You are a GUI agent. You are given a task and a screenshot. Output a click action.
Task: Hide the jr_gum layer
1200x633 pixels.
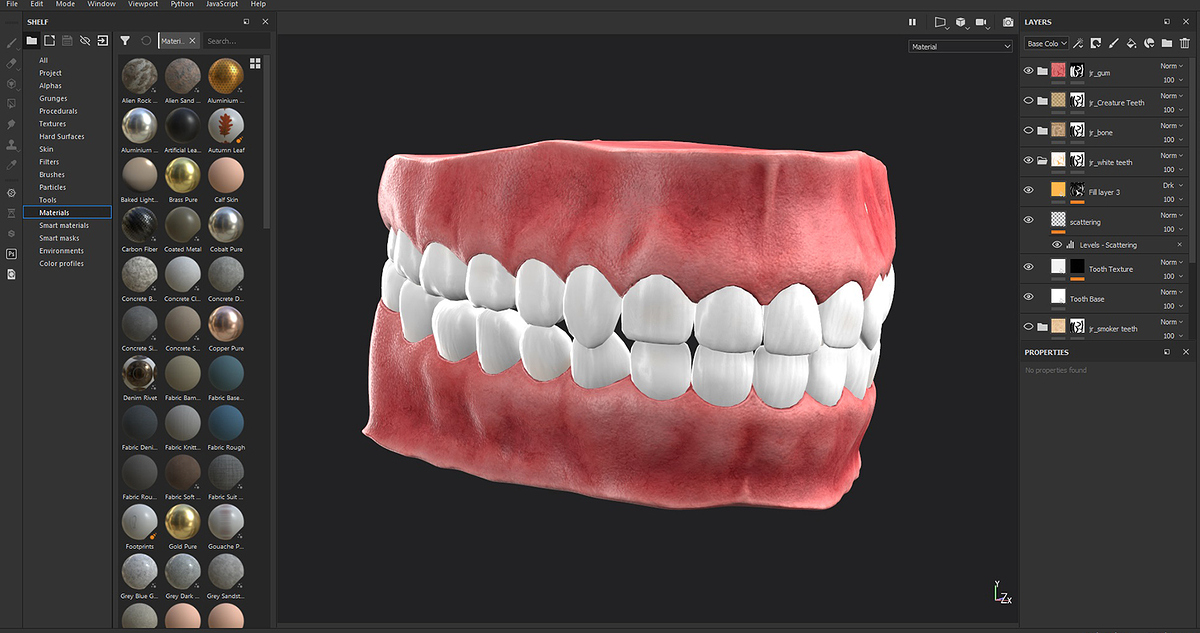(1028, 71)
